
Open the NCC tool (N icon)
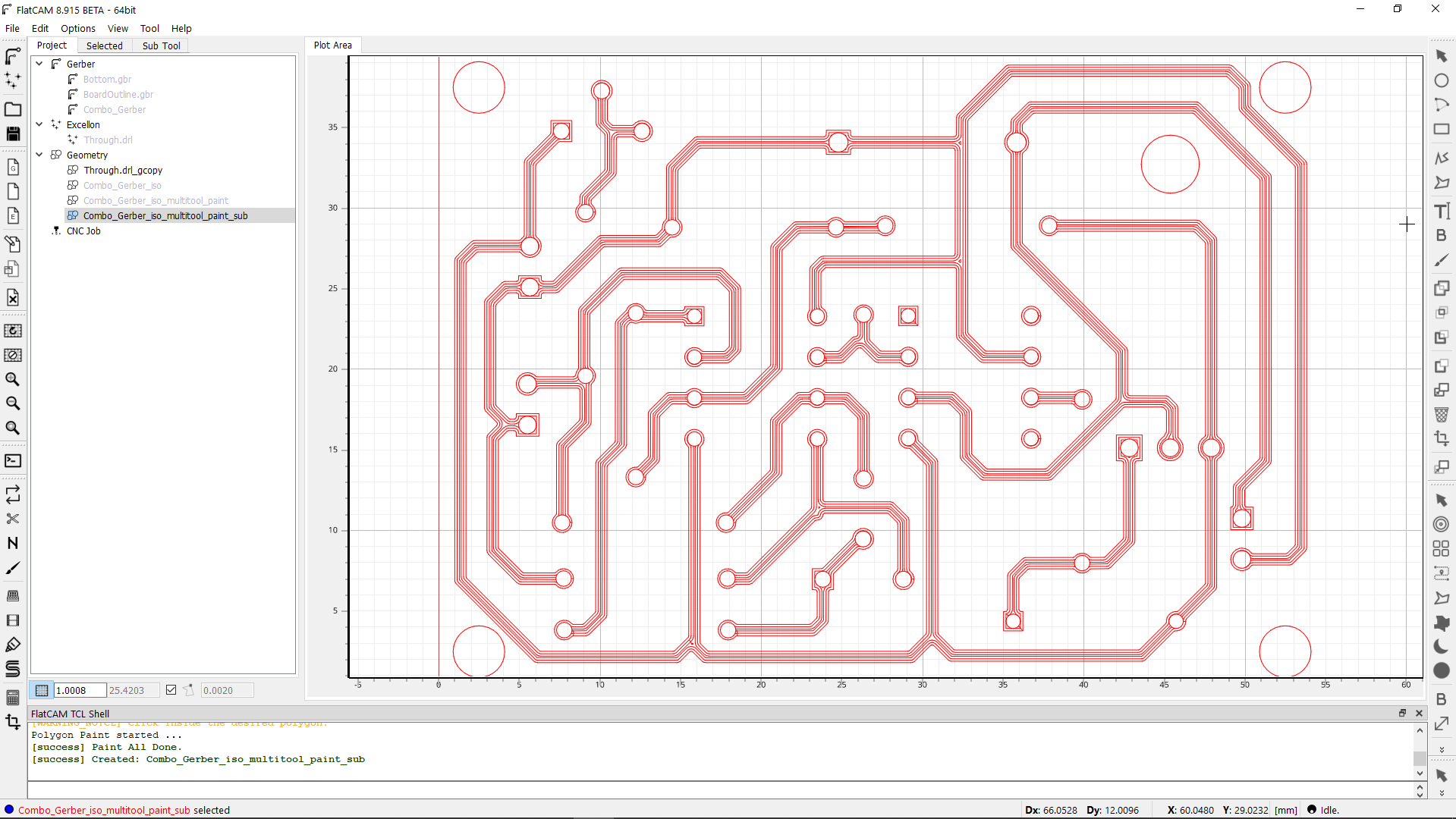pos(13,543)
